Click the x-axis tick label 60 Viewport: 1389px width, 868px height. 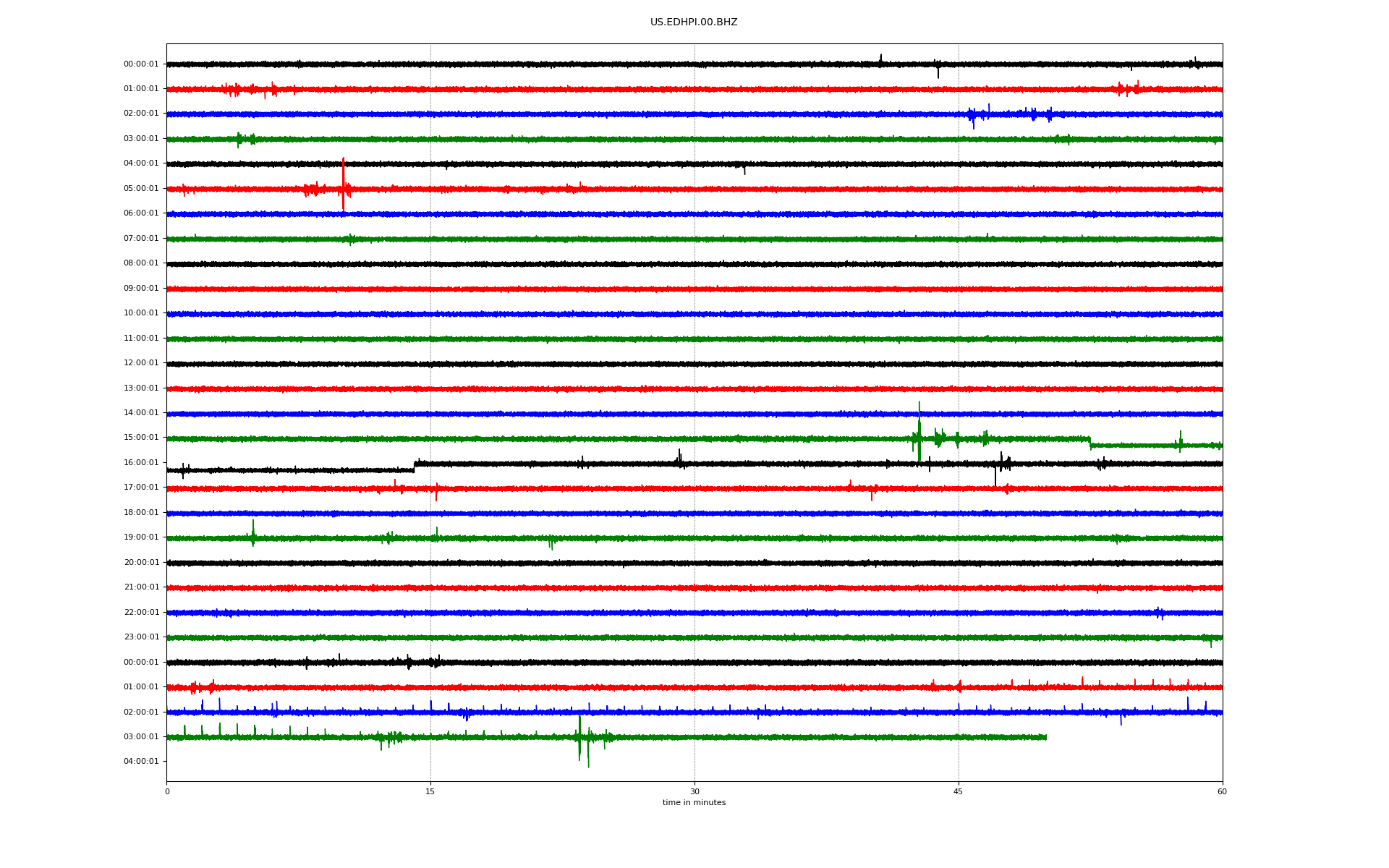1222,791
